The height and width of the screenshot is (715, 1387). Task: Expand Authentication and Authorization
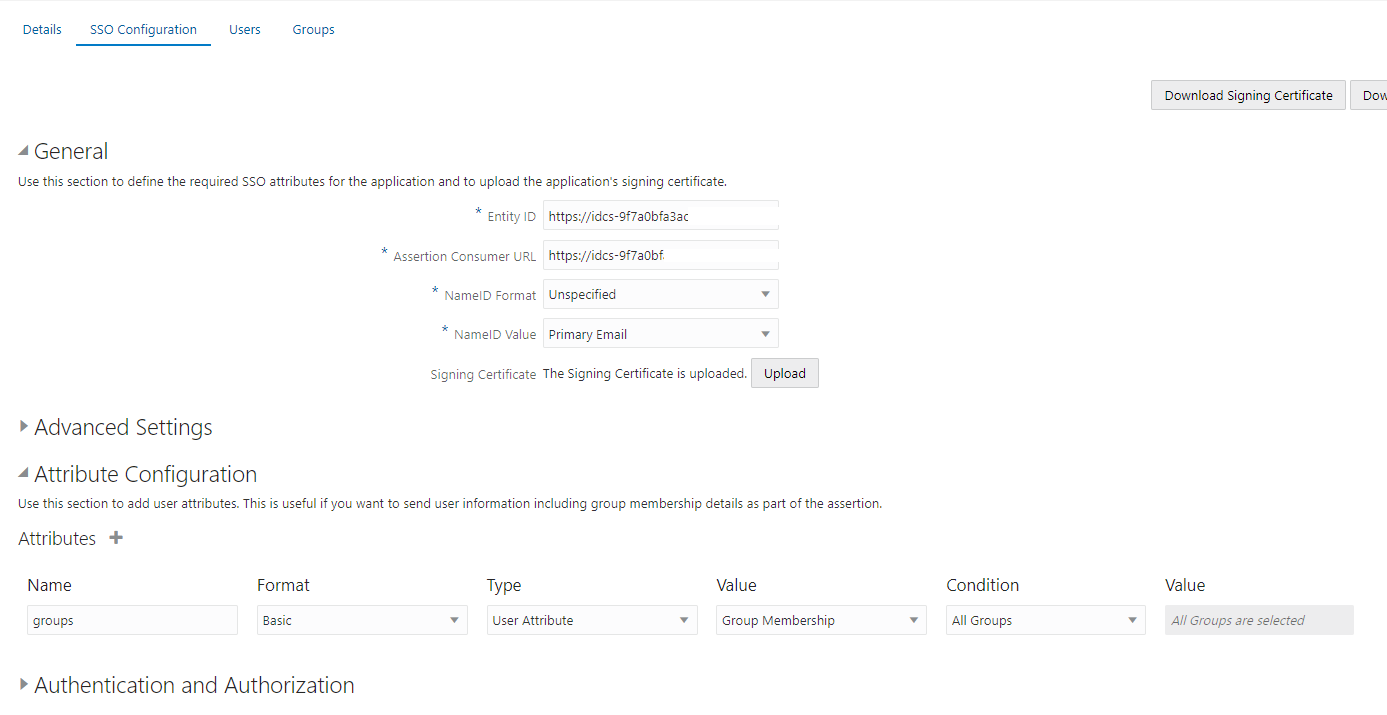(x=22, y=685)
